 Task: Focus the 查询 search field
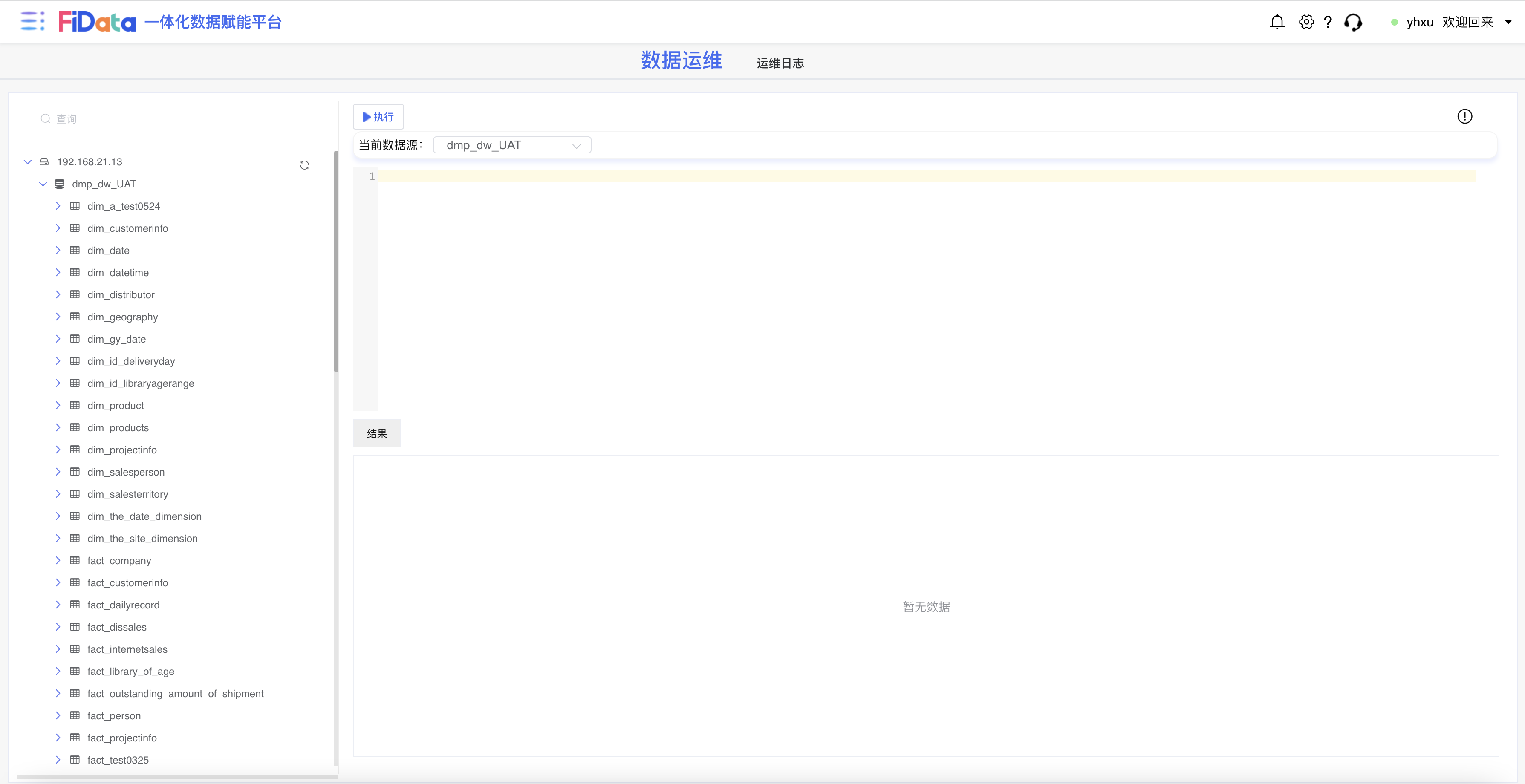176,118
